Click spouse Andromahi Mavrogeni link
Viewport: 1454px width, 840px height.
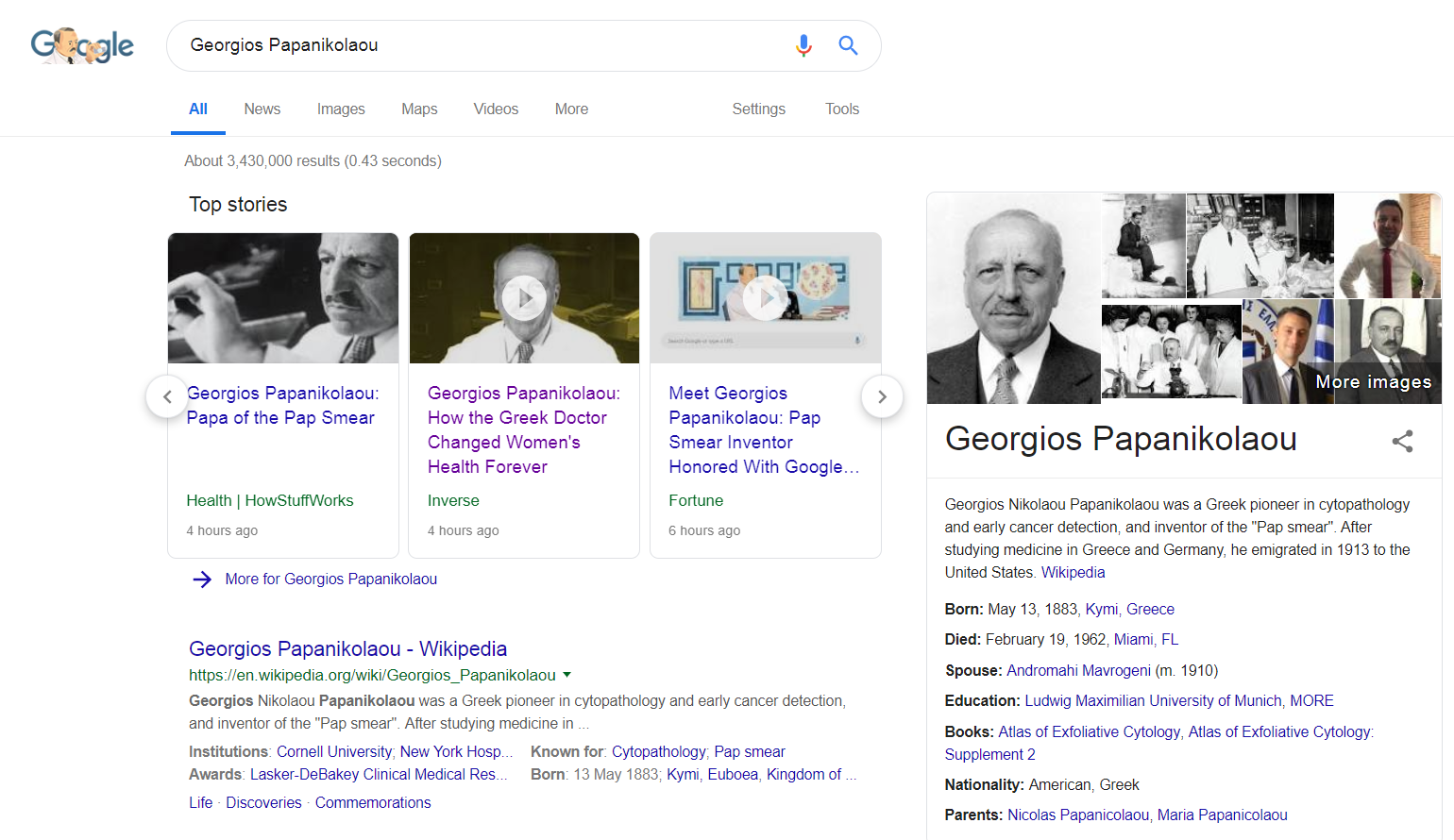(x=1078, y=670)
